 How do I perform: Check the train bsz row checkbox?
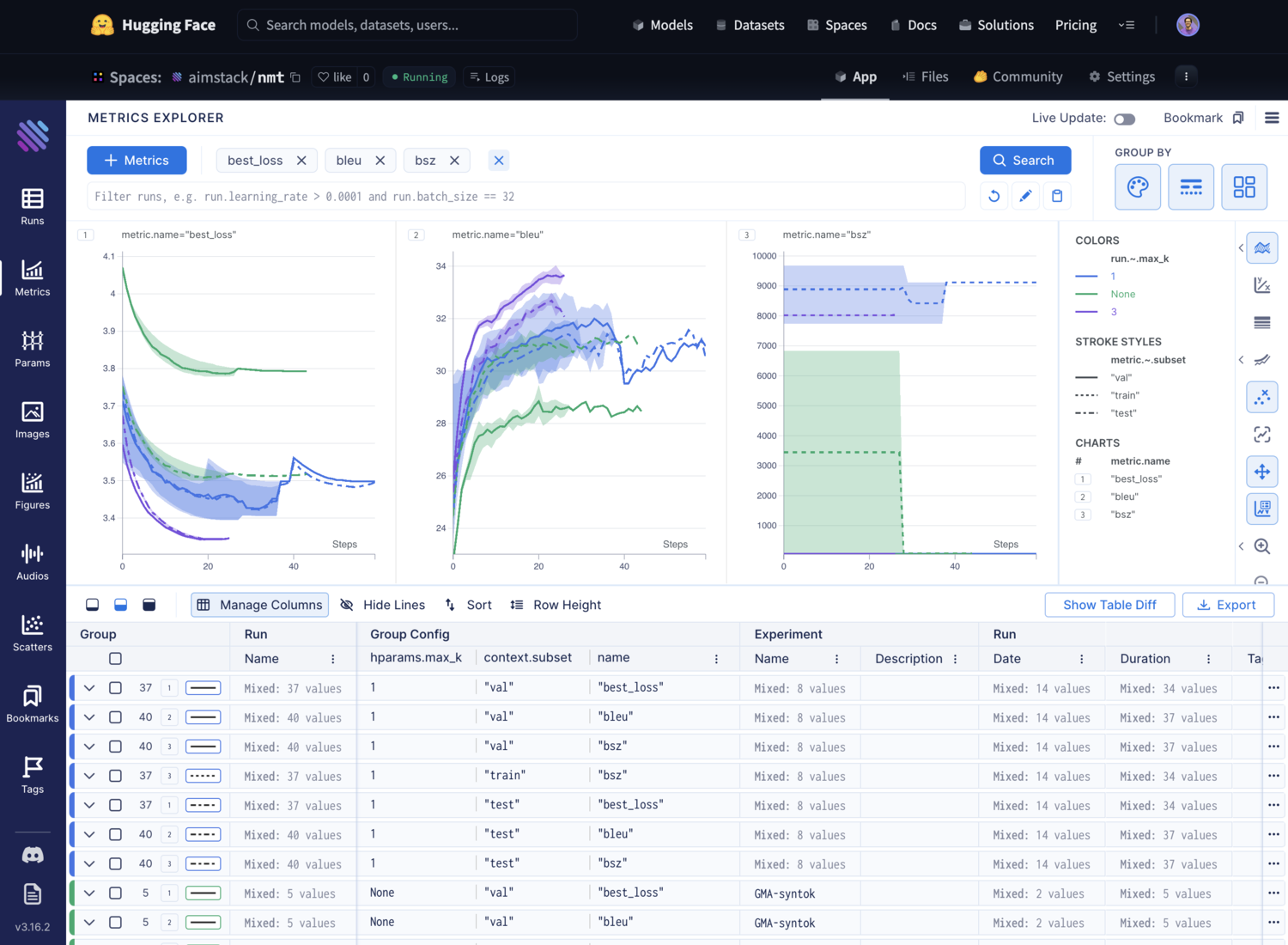pyautogui.click(x=115, y=776)
